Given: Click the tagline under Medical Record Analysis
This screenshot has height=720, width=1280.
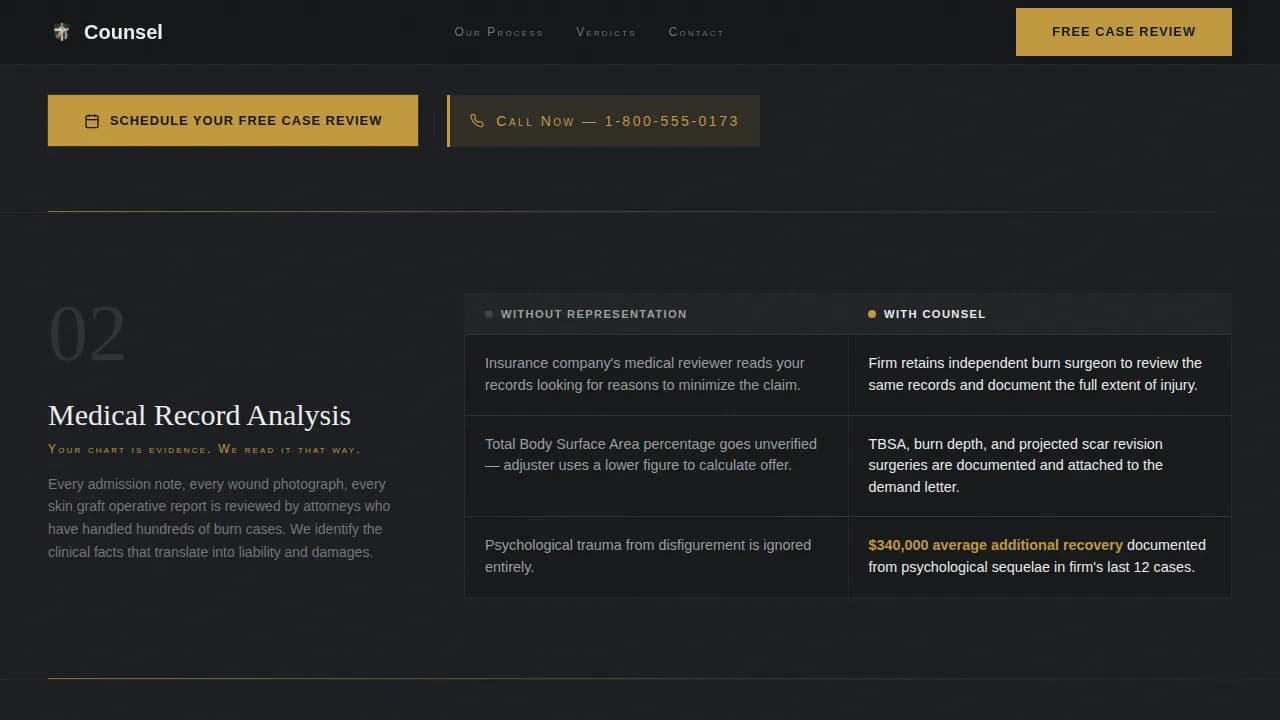Looking at the screenshot, I should click(x=203, y=449).
